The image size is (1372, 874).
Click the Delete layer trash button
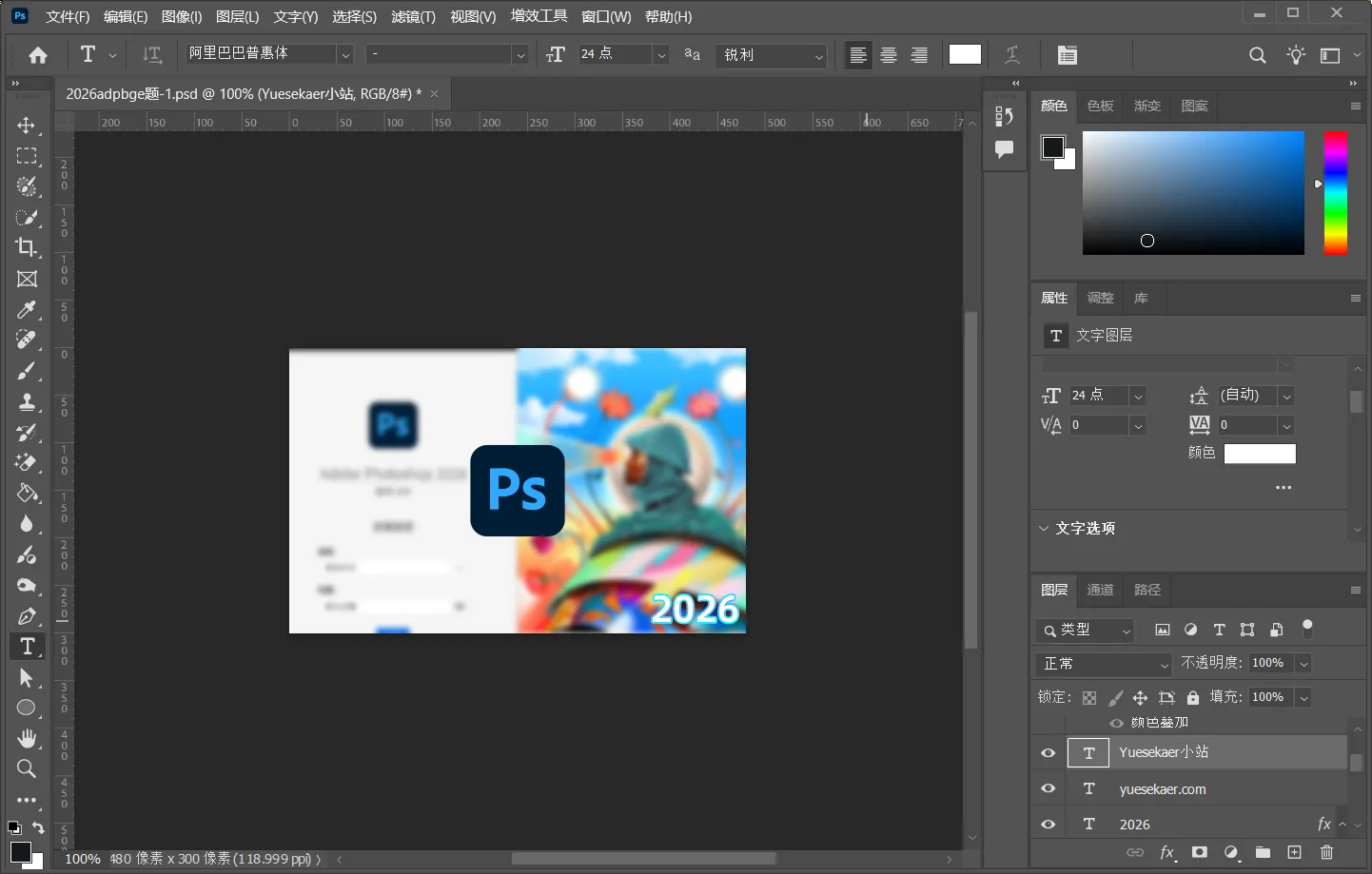point(1327,853)
